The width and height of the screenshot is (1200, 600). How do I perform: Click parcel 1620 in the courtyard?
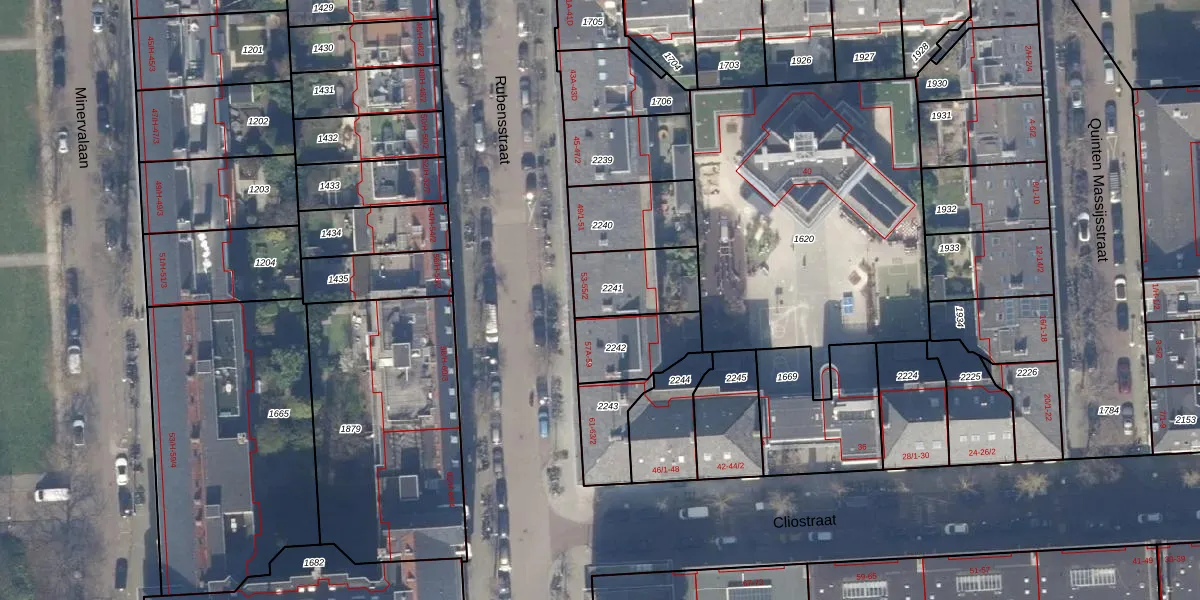point(803,239)
